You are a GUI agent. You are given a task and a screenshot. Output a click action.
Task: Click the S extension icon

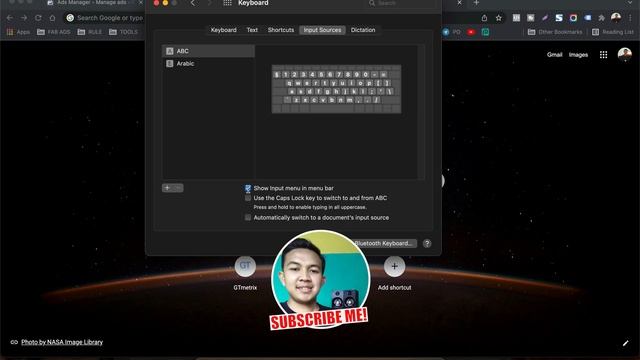click(x=559, y=18)
